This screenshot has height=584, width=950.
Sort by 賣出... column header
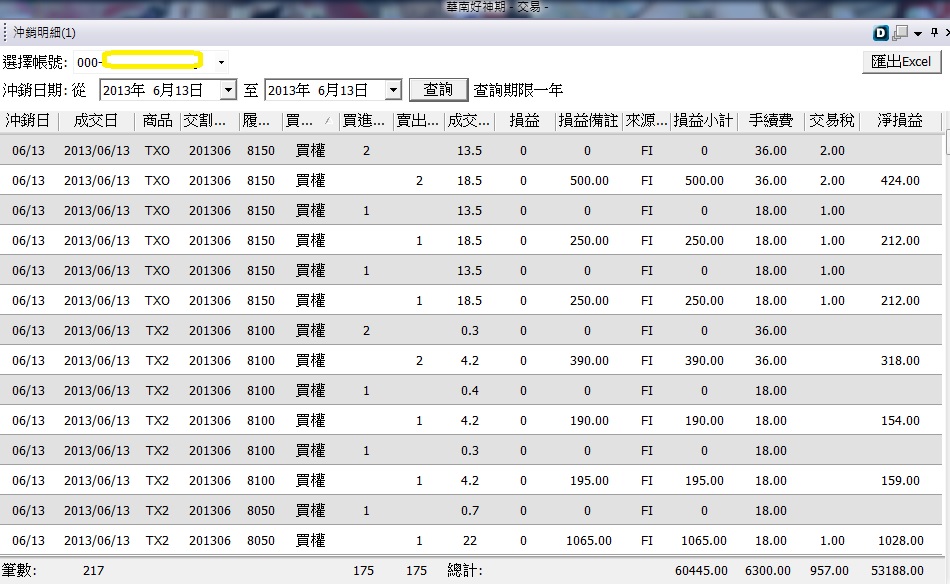[417, 121]
